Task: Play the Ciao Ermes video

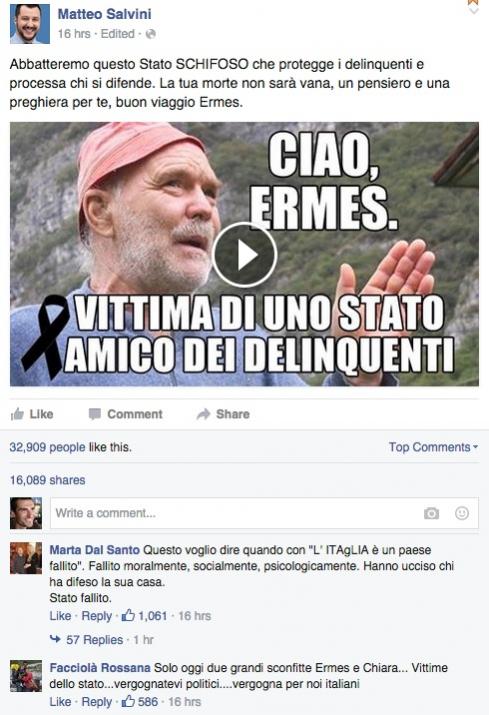Action: click(x=244, y=255)
